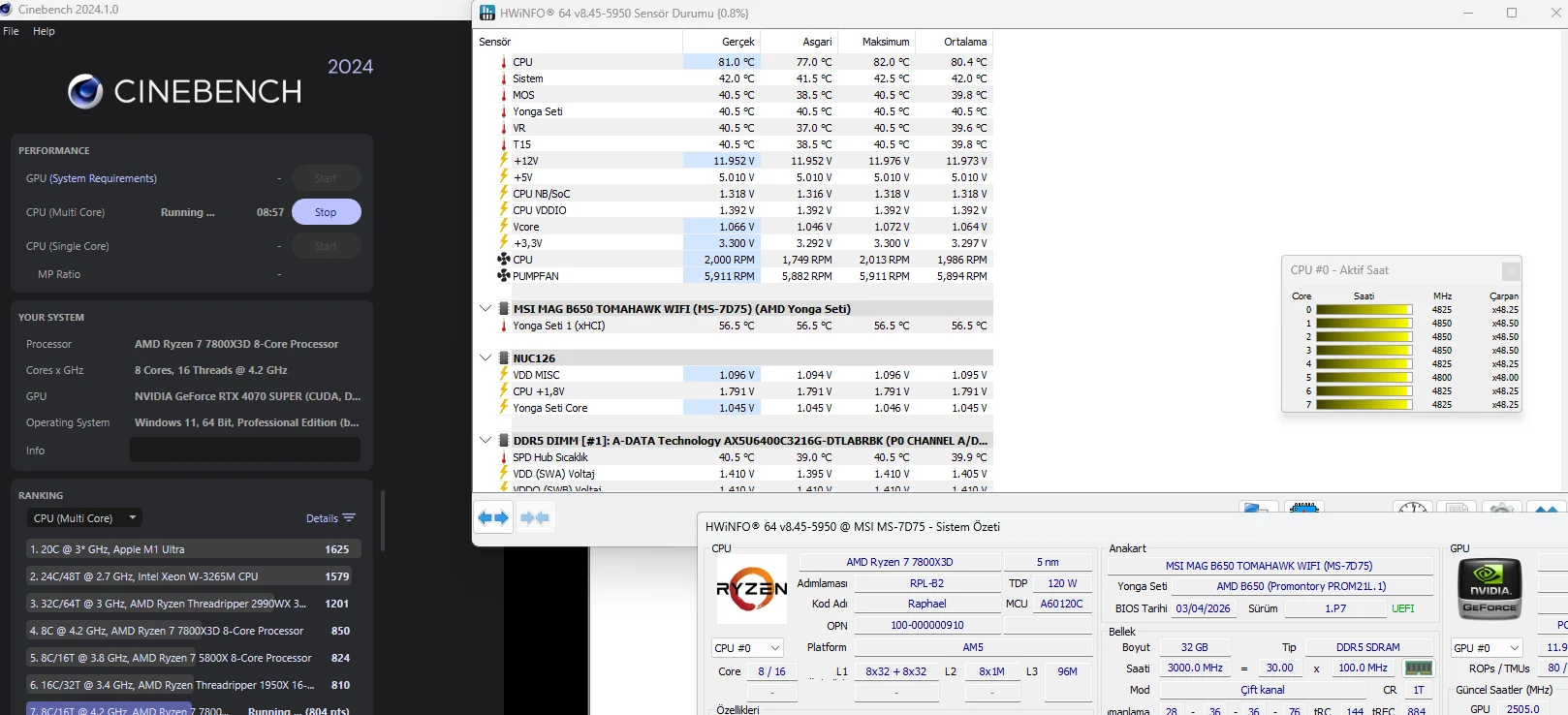Image resolution: width=1568 pixels, height=715 pixels.
Task: Click the Maksimum column header
Action: (x=877, y=42)
